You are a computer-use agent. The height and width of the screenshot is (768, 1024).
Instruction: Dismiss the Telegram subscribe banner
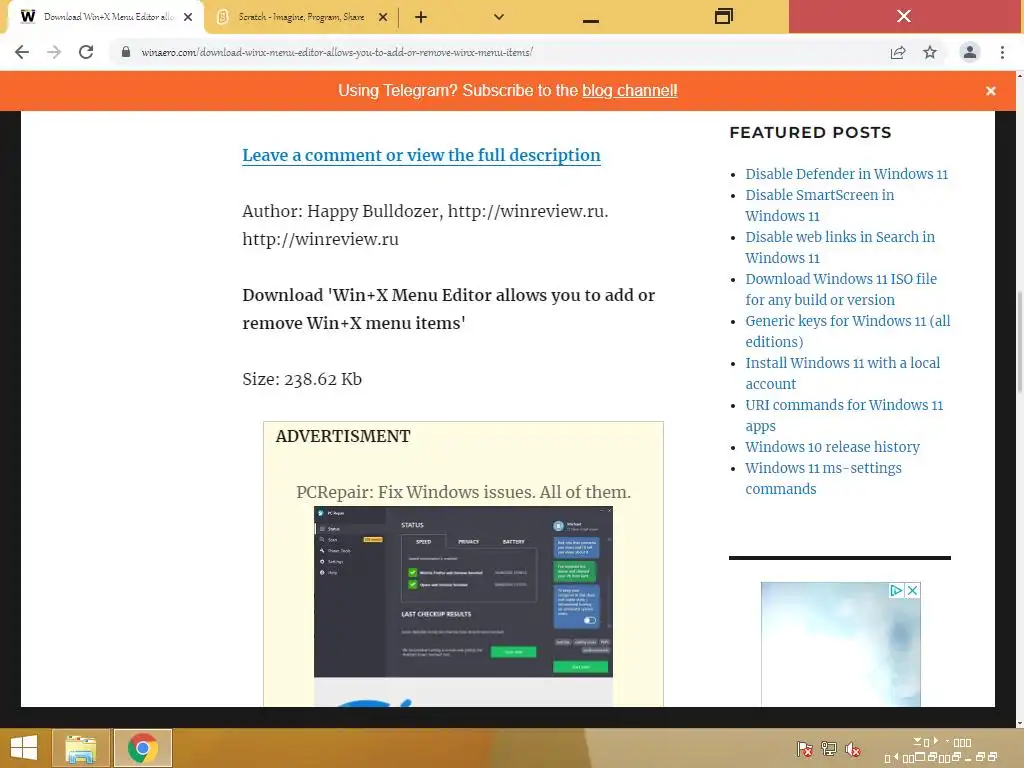991,91
